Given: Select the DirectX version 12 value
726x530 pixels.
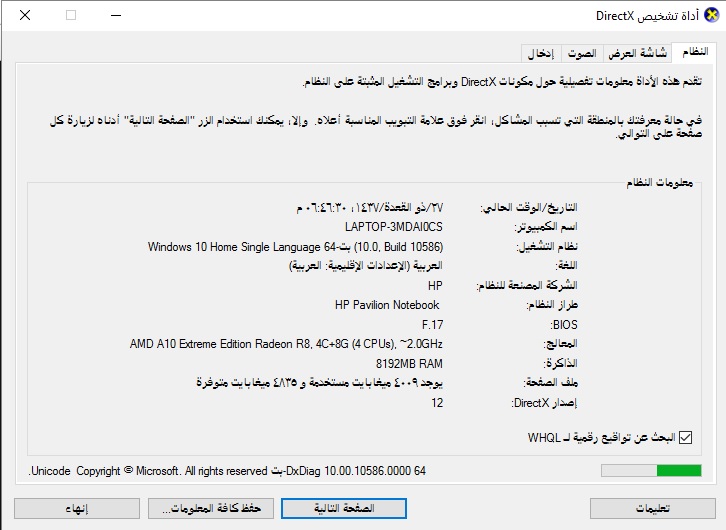Looking at the screenshot, I should point(437,403).
